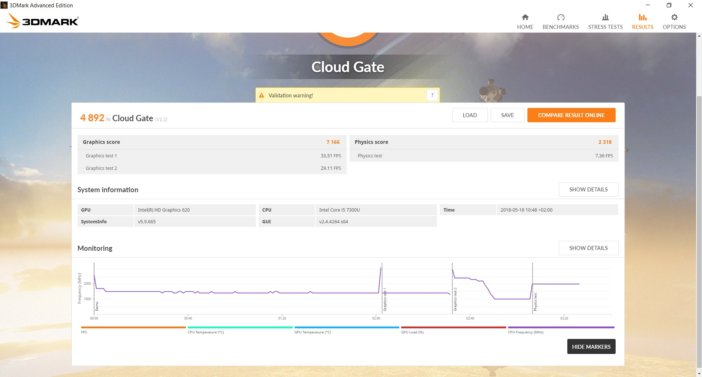Toggle the FPS orange legend line
Image resolution: width=702 pixels, height=377 pixels.
pos(133,327)
